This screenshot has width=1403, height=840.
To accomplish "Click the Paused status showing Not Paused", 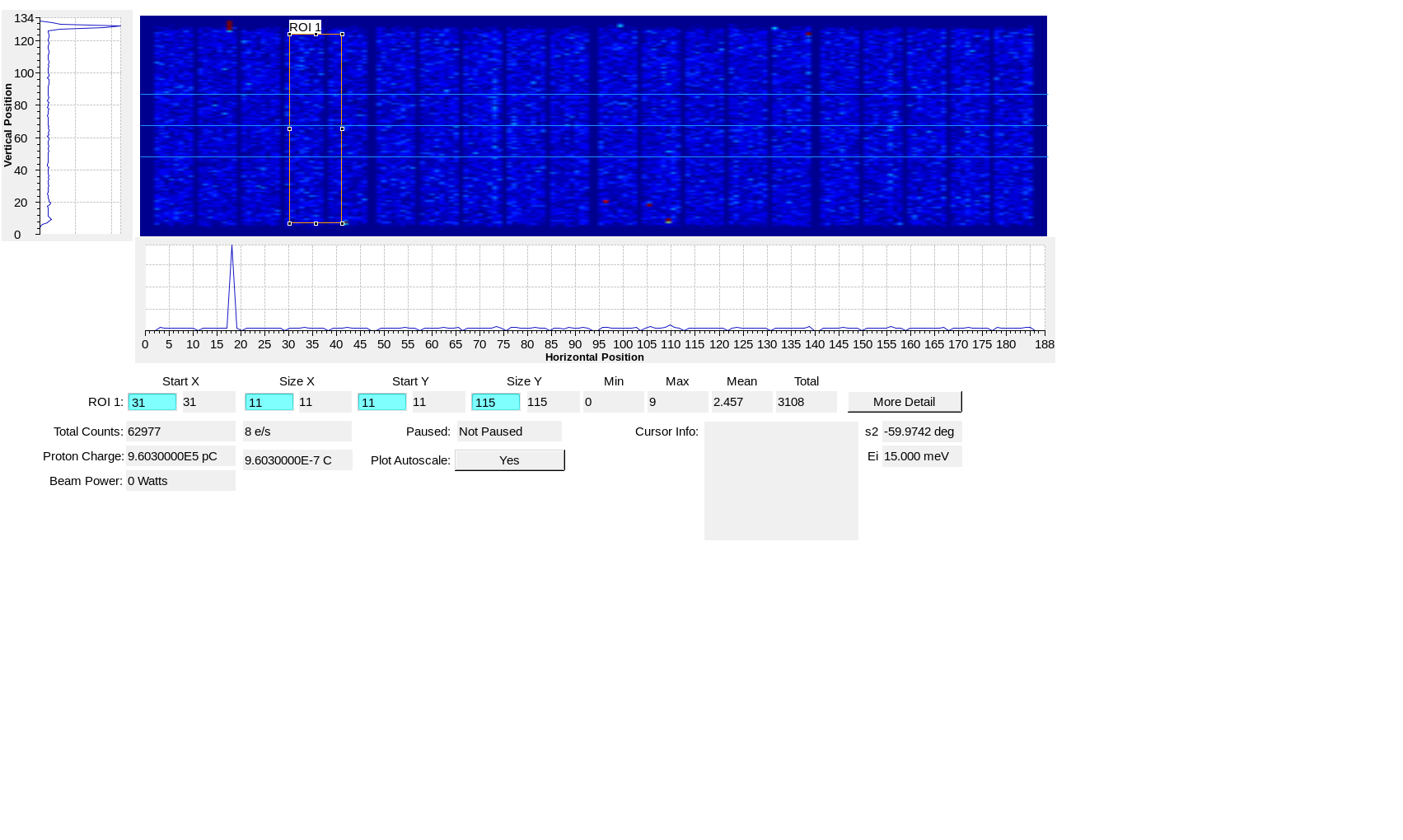I will click(509, 431).
